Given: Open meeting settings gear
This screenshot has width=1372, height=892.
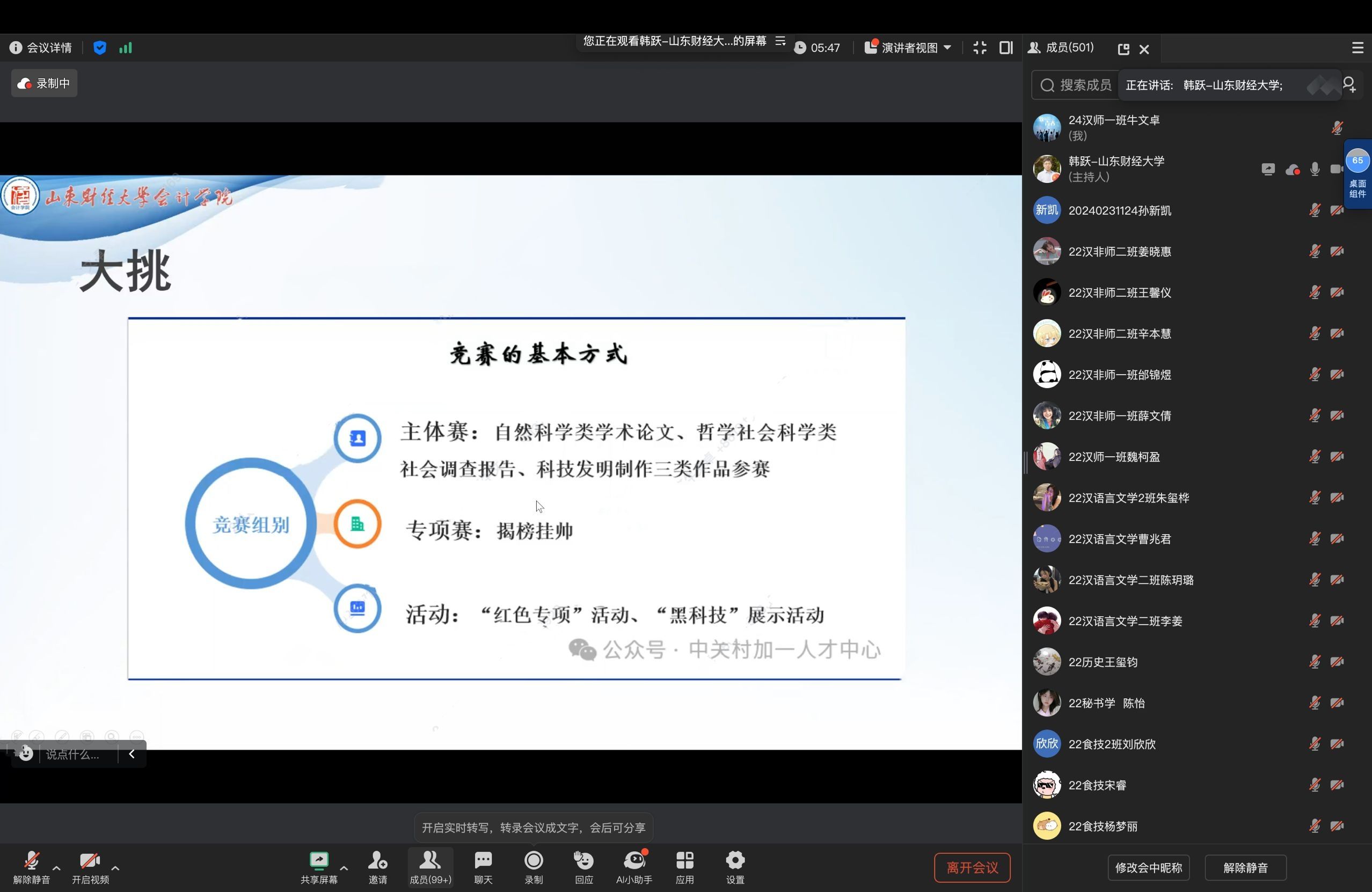Looking at the screenshot, I should click(735, 866).
